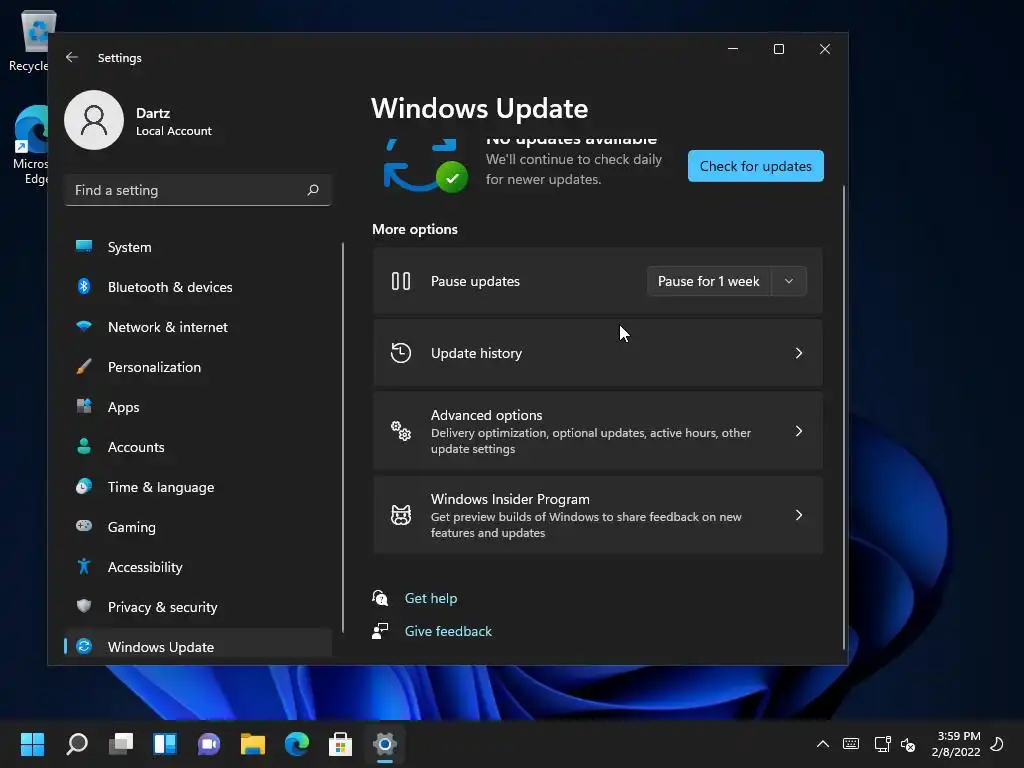This screenshot has width=1024, height=768.
Task: Click the sidebar scrollbar
Action: coord(343,438)
